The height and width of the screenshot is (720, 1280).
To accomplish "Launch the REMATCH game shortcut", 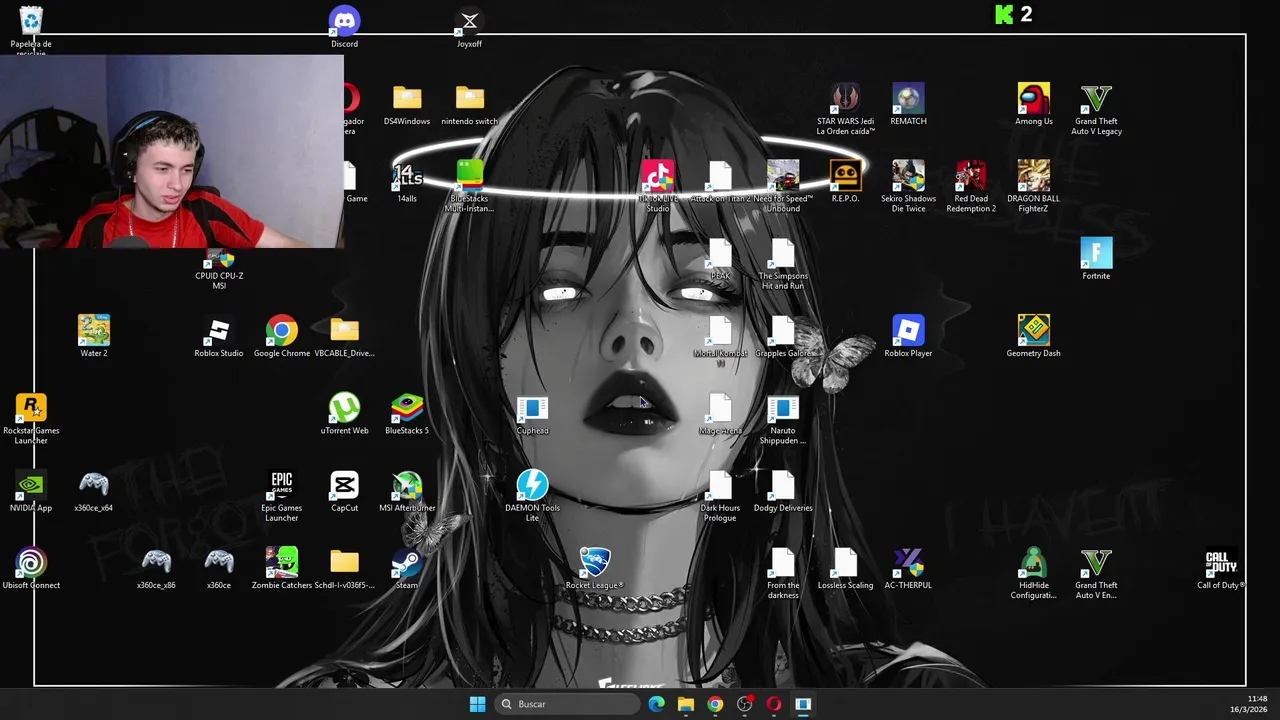I will tap(908, 105).
